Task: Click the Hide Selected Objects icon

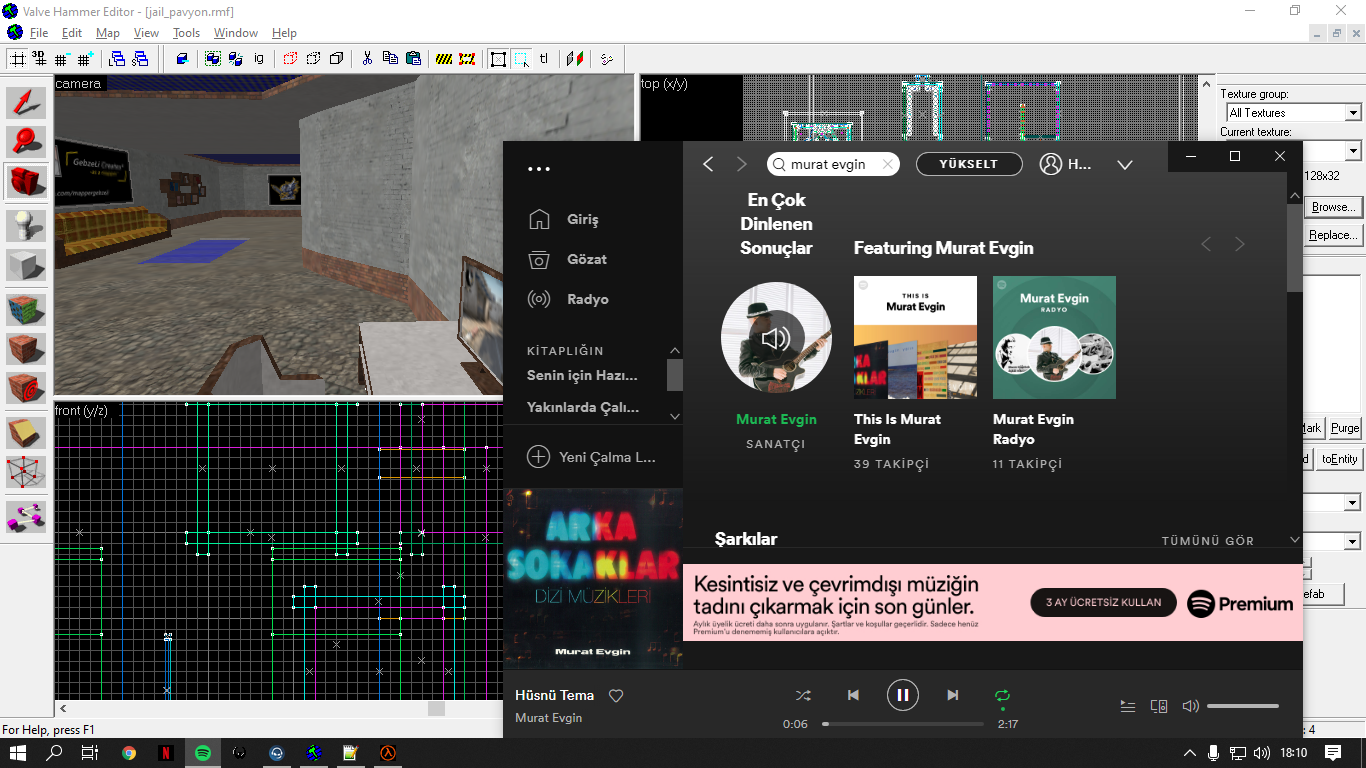Action: click(290, 59)
